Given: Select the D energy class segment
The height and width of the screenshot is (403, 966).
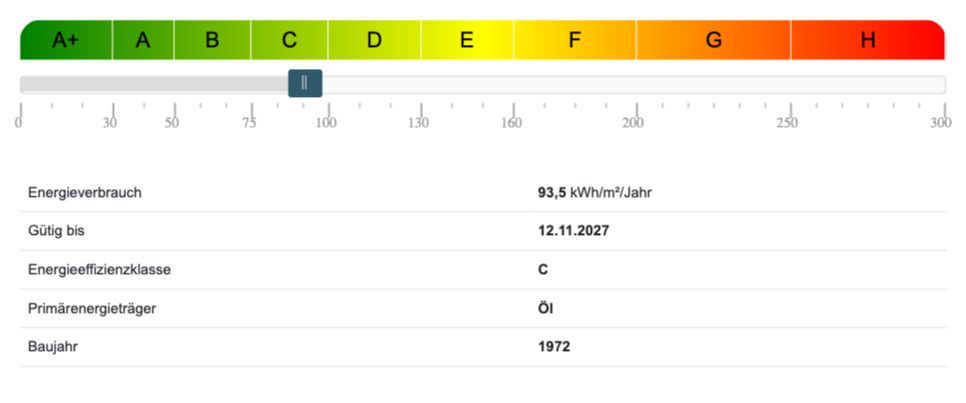Looking at the screenshot, I should tap(375, 40).
